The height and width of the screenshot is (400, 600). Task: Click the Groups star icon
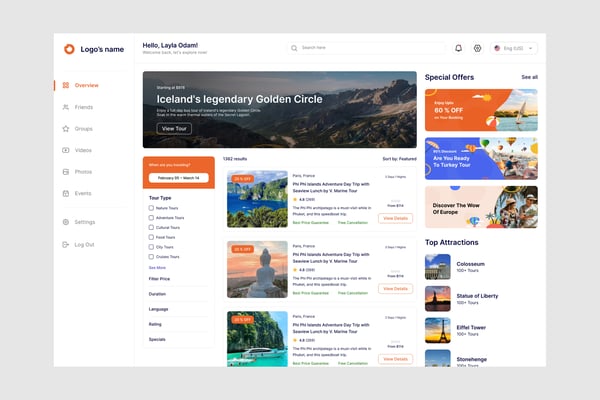coord(66,129)
